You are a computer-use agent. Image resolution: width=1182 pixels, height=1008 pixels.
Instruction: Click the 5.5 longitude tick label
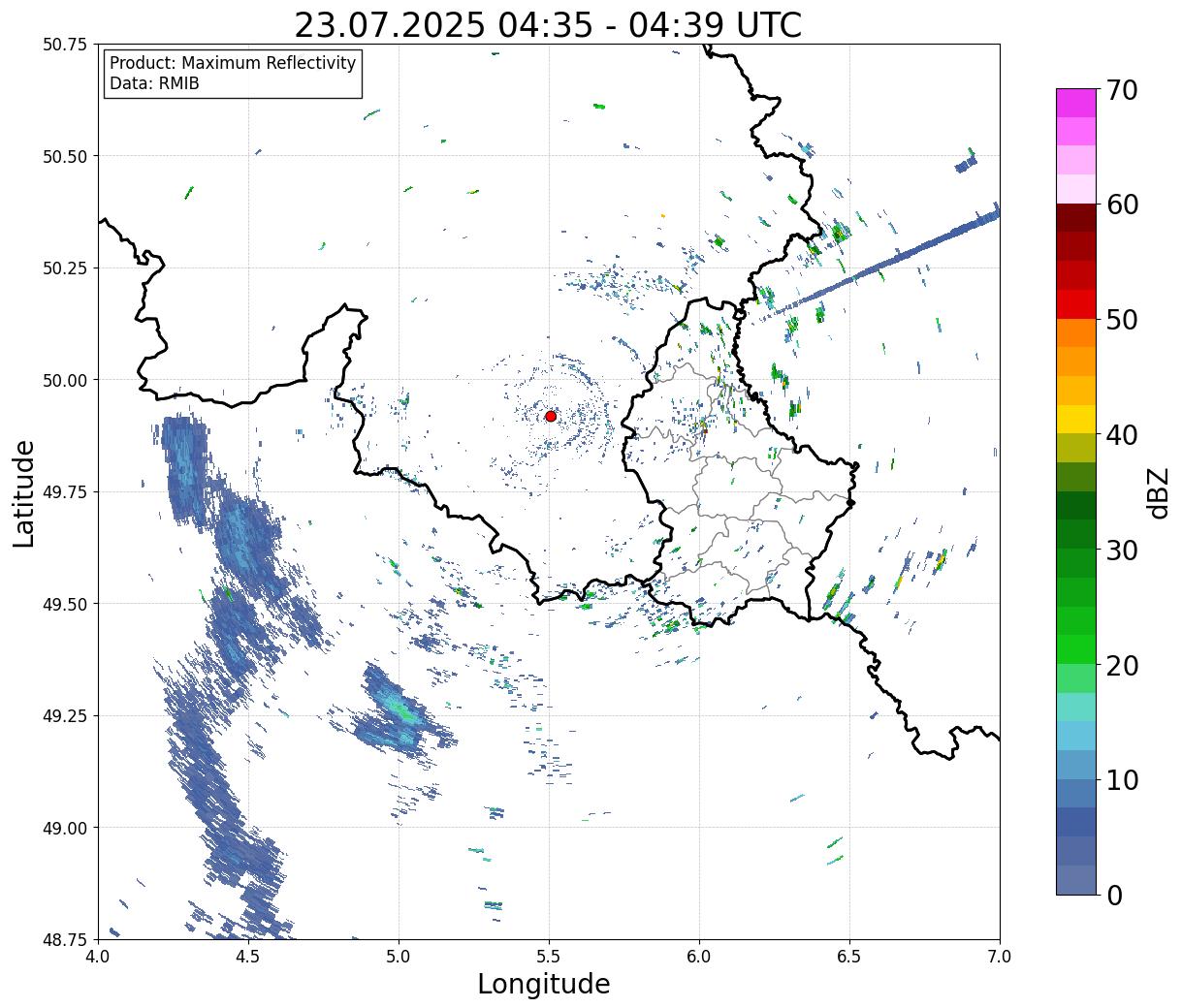(x=549, y=957)
